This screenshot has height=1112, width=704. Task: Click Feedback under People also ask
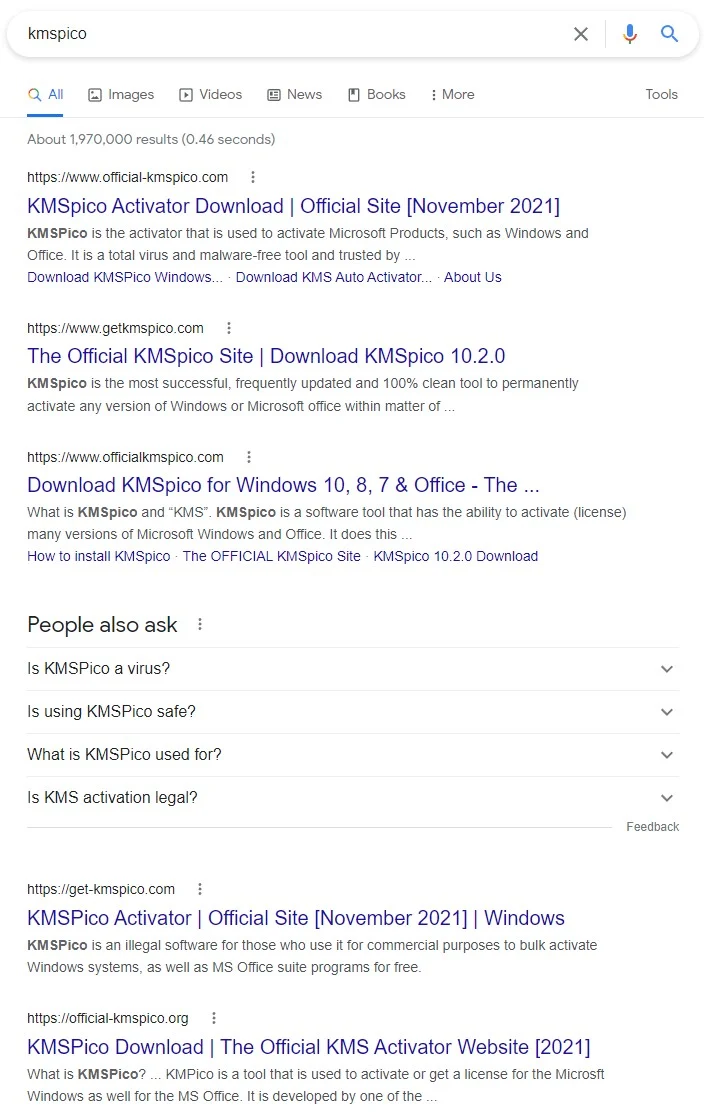coord(652,827)
